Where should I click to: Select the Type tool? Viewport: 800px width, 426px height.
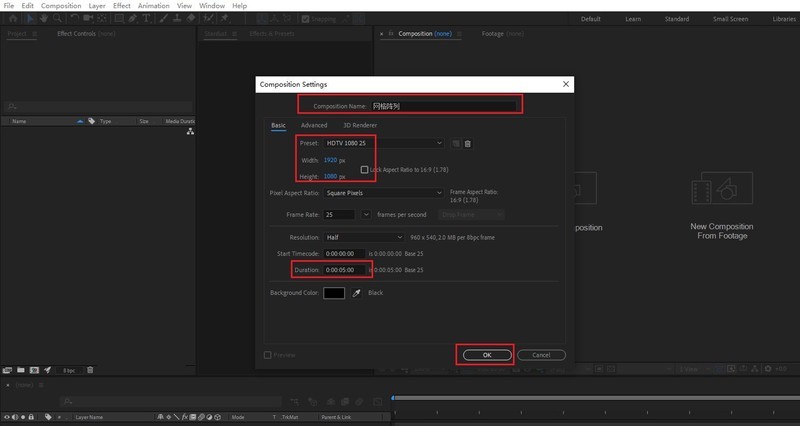pyautogui.click(x=147, y=18)
